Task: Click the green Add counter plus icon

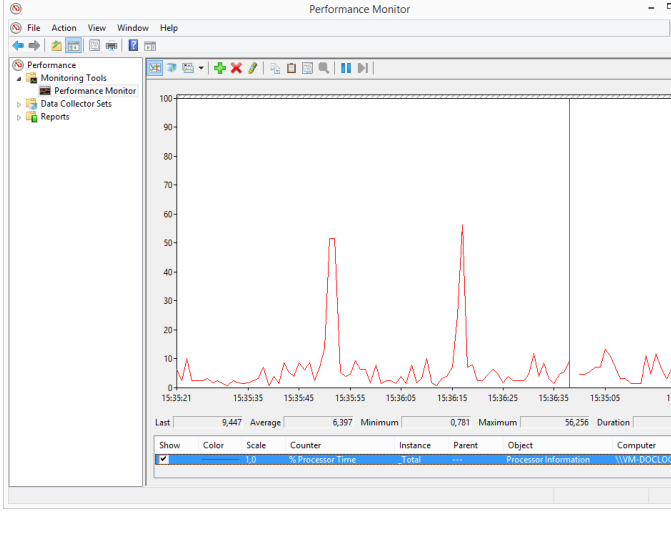Action: pyautogui.click(x=220, y=68)
